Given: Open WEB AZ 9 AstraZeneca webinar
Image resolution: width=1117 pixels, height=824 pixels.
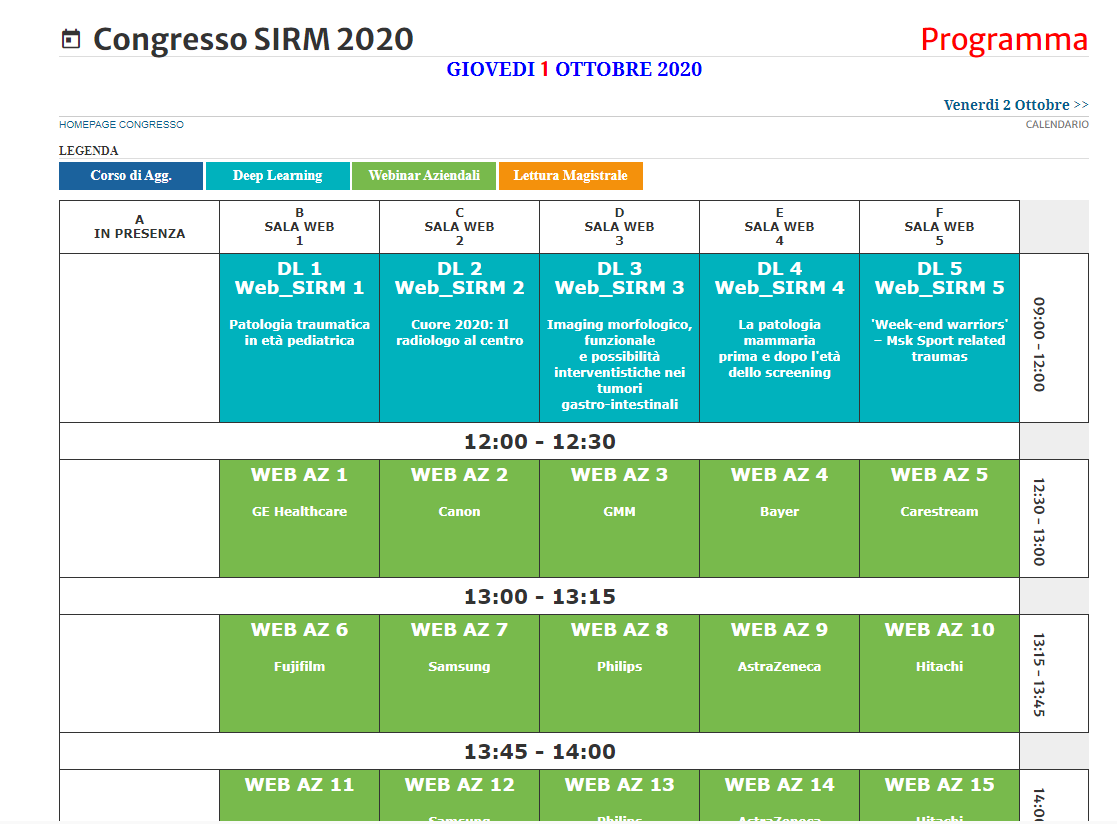Looking at the screenshot, I should [x=779, y=667].
